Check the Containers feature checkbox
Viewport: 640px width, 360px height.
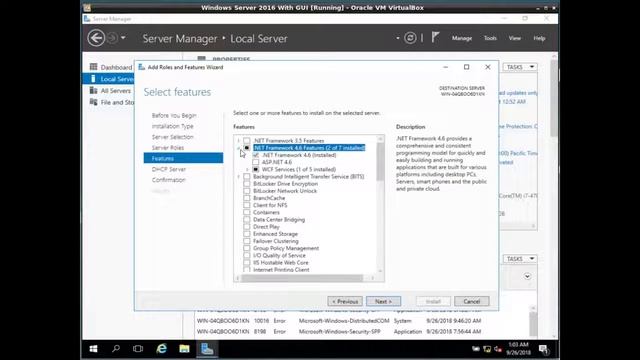[x=247, y=212]
